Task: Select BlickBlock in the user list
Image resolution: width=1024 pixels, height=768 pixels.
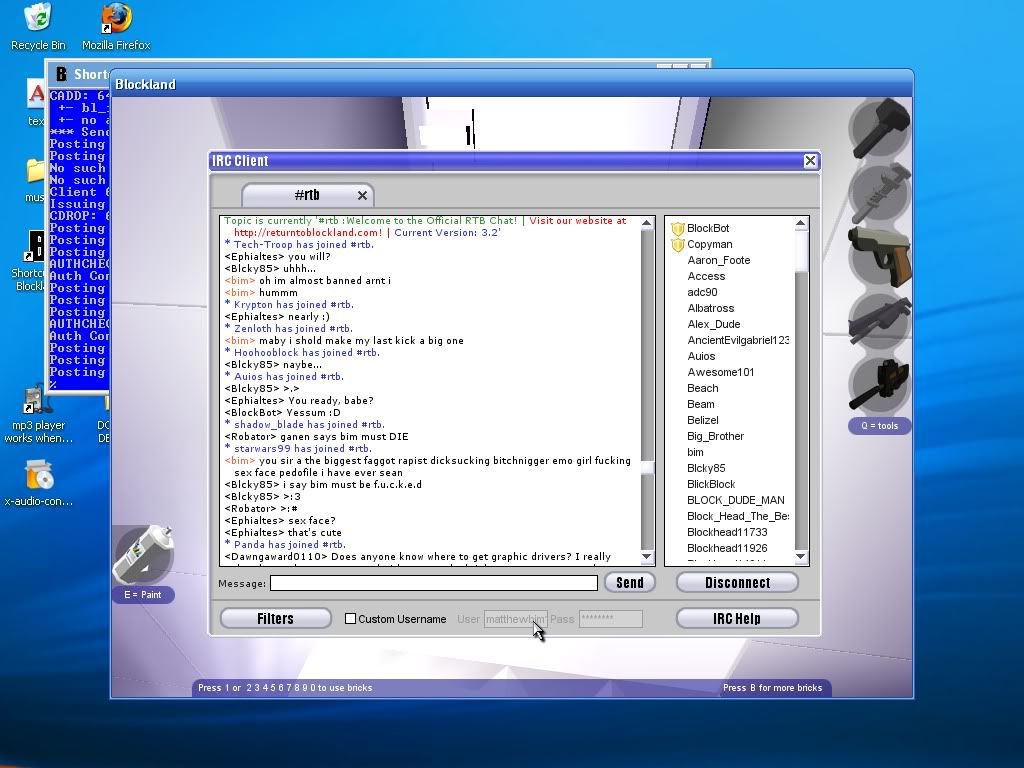Action: (711, 485)
